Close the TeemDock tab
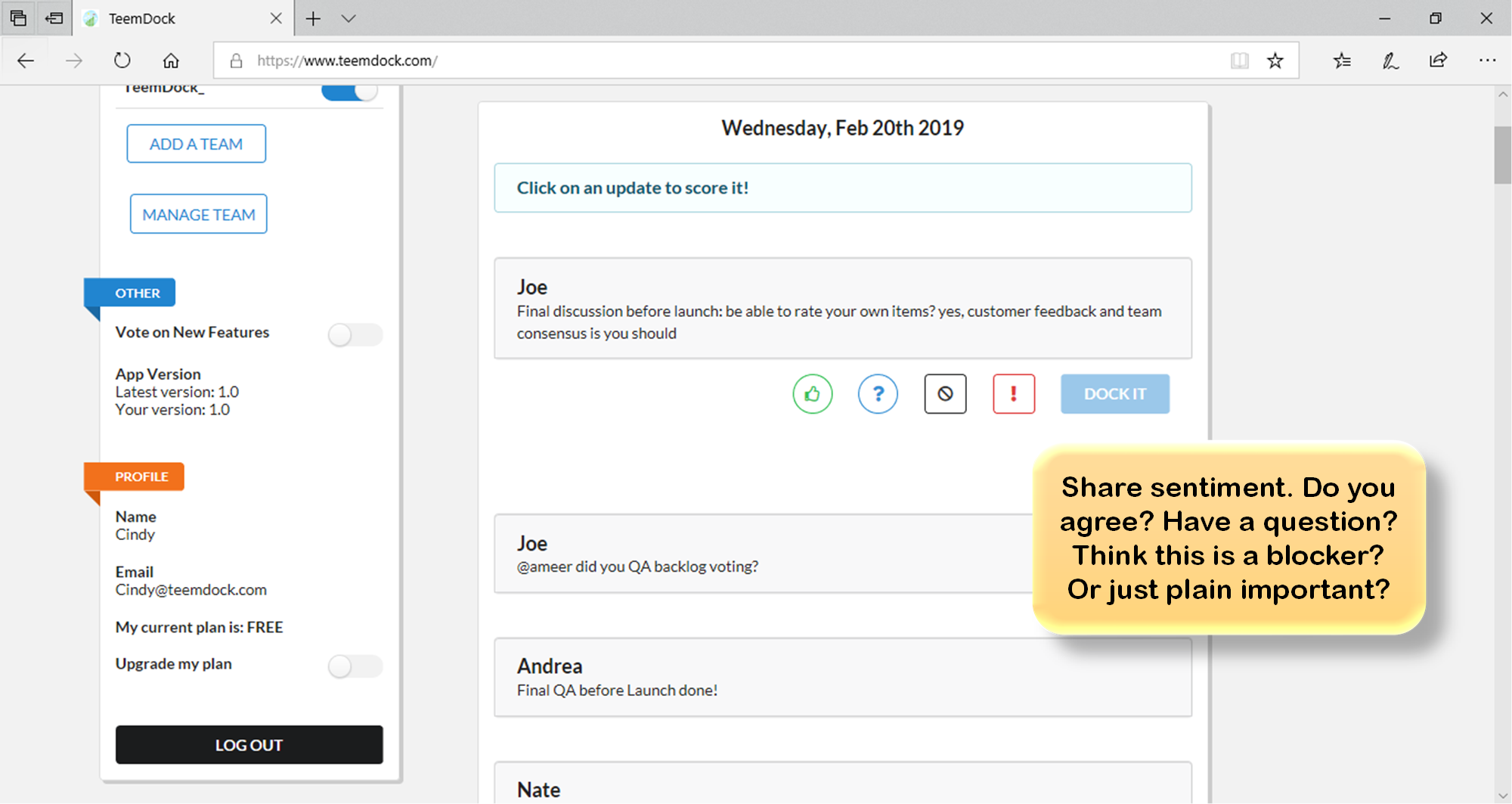Screen dimensions: 1512x804 coord(276,19)
